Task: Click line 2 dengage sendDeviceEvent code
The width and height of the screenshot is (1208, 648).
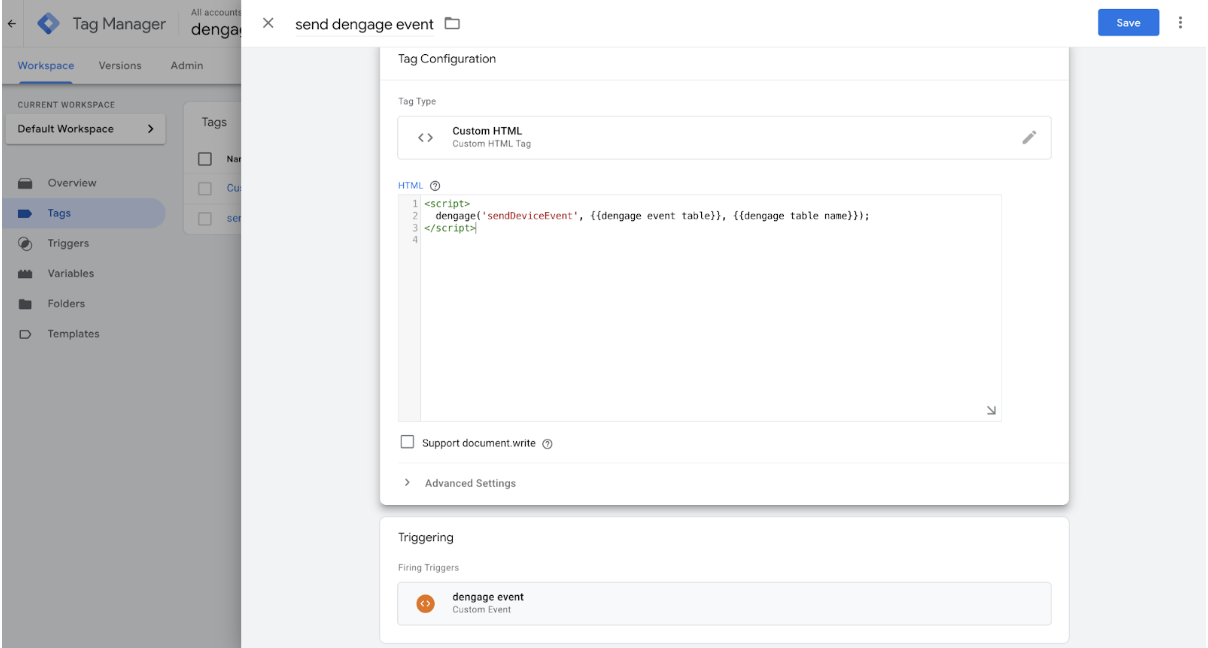Action: tap(652, 216)
